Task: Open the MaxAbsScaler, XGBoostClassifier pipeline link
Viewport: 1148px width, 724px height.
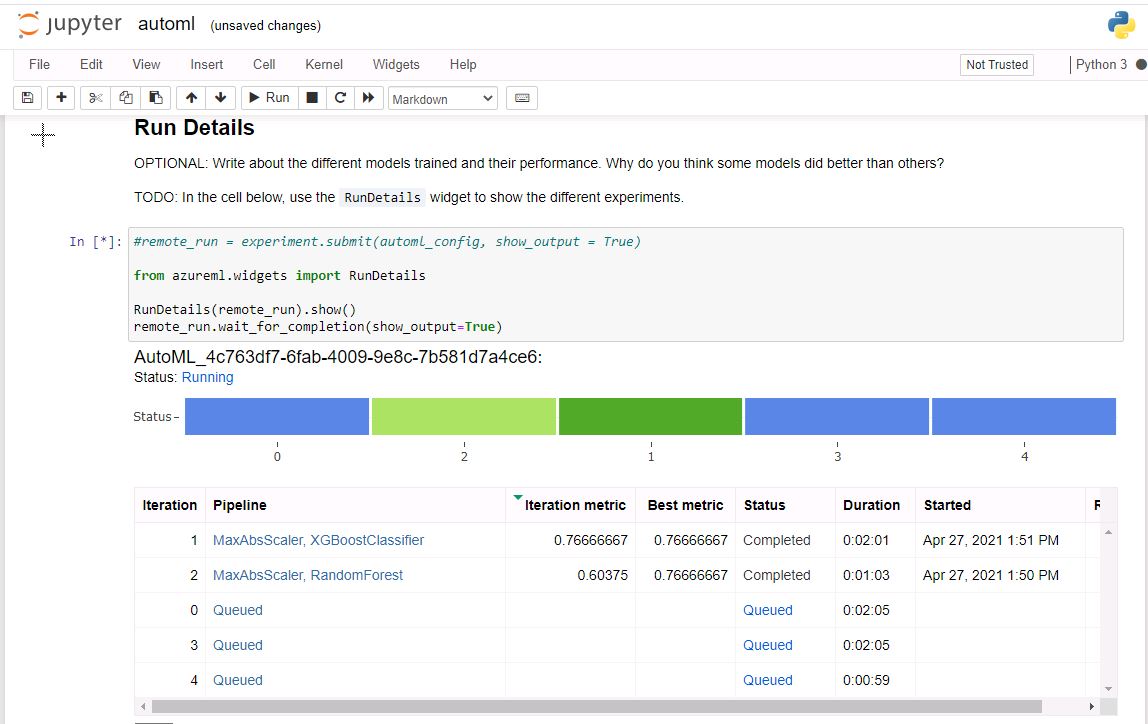Action: 318,539
